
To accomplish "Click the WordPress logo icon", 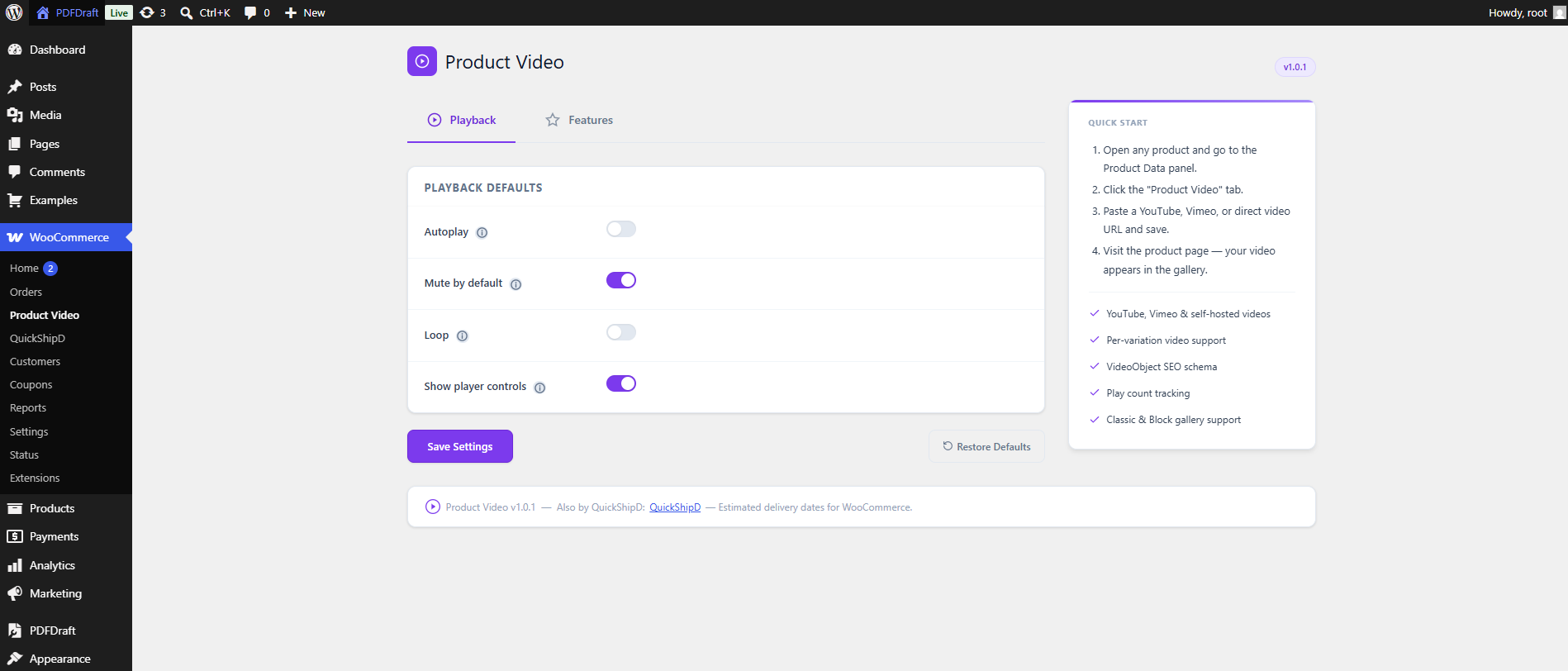I will 14,12.
